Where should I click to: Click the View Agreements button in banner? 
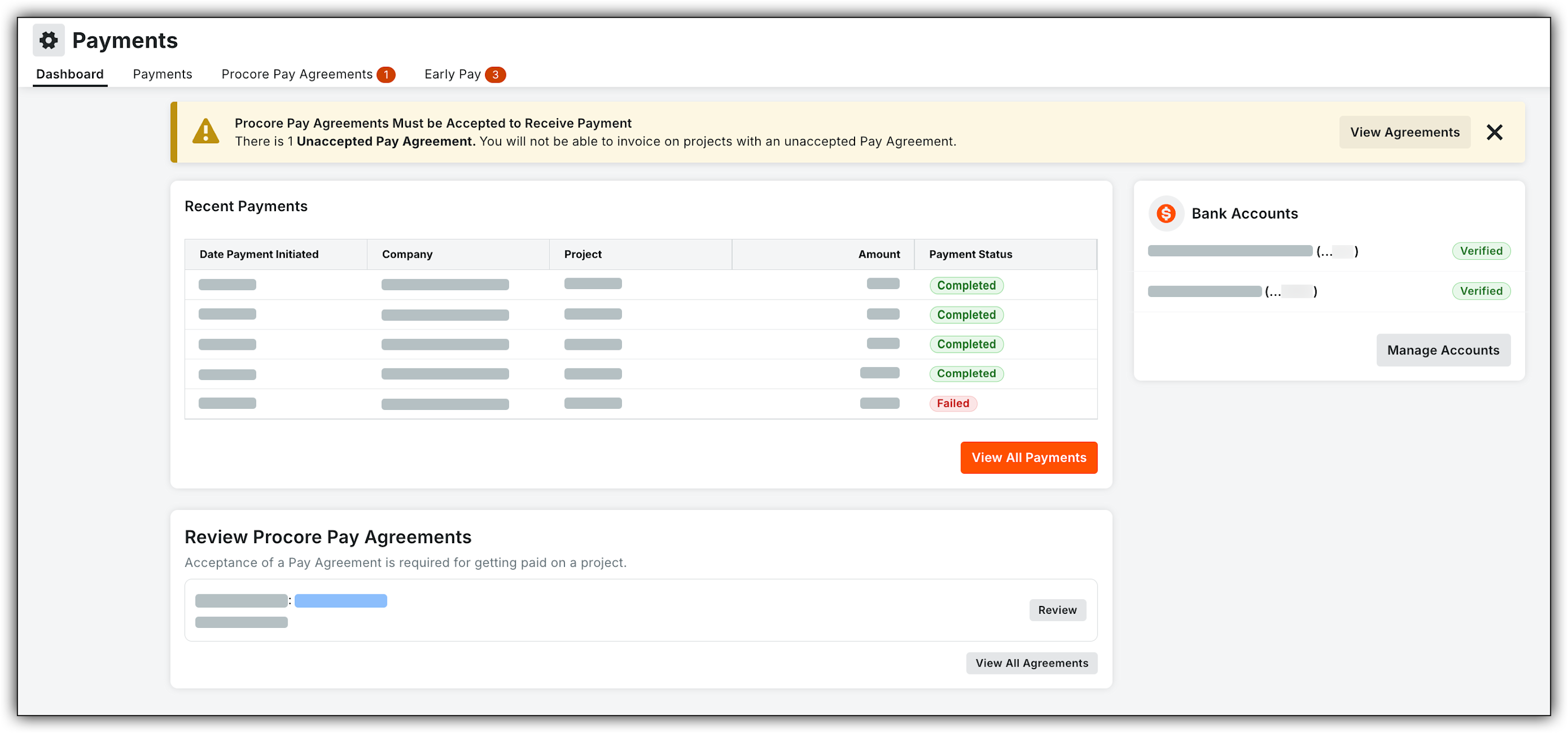(1404, 132)
